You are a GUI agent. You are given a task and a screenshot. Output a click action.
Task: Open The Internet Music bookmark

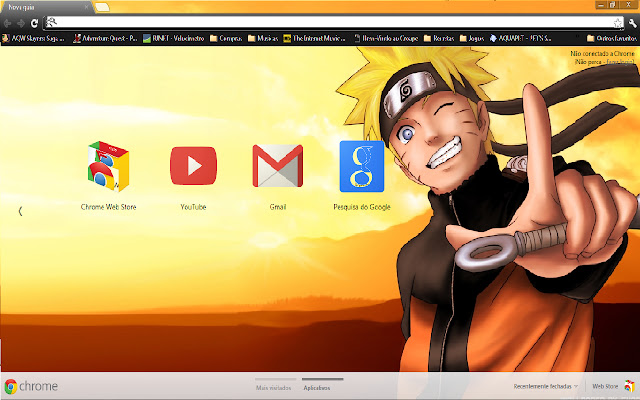point(314,38)
